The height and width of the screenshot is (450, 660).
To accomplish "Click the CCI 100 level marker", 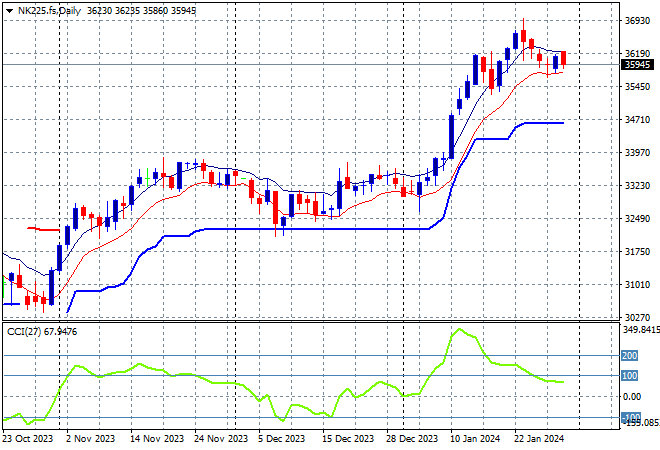I will (630, 375).
